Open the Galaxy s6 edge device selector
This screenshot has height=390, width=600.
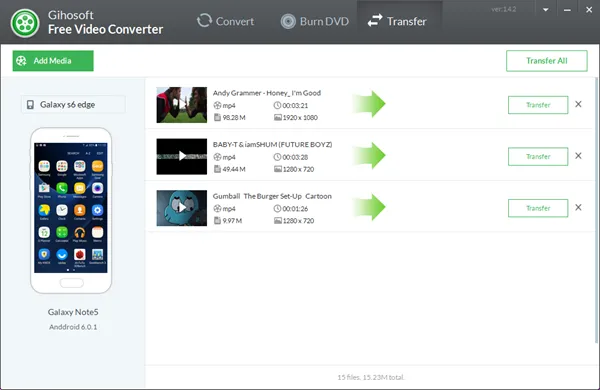[x=73, y=104]
